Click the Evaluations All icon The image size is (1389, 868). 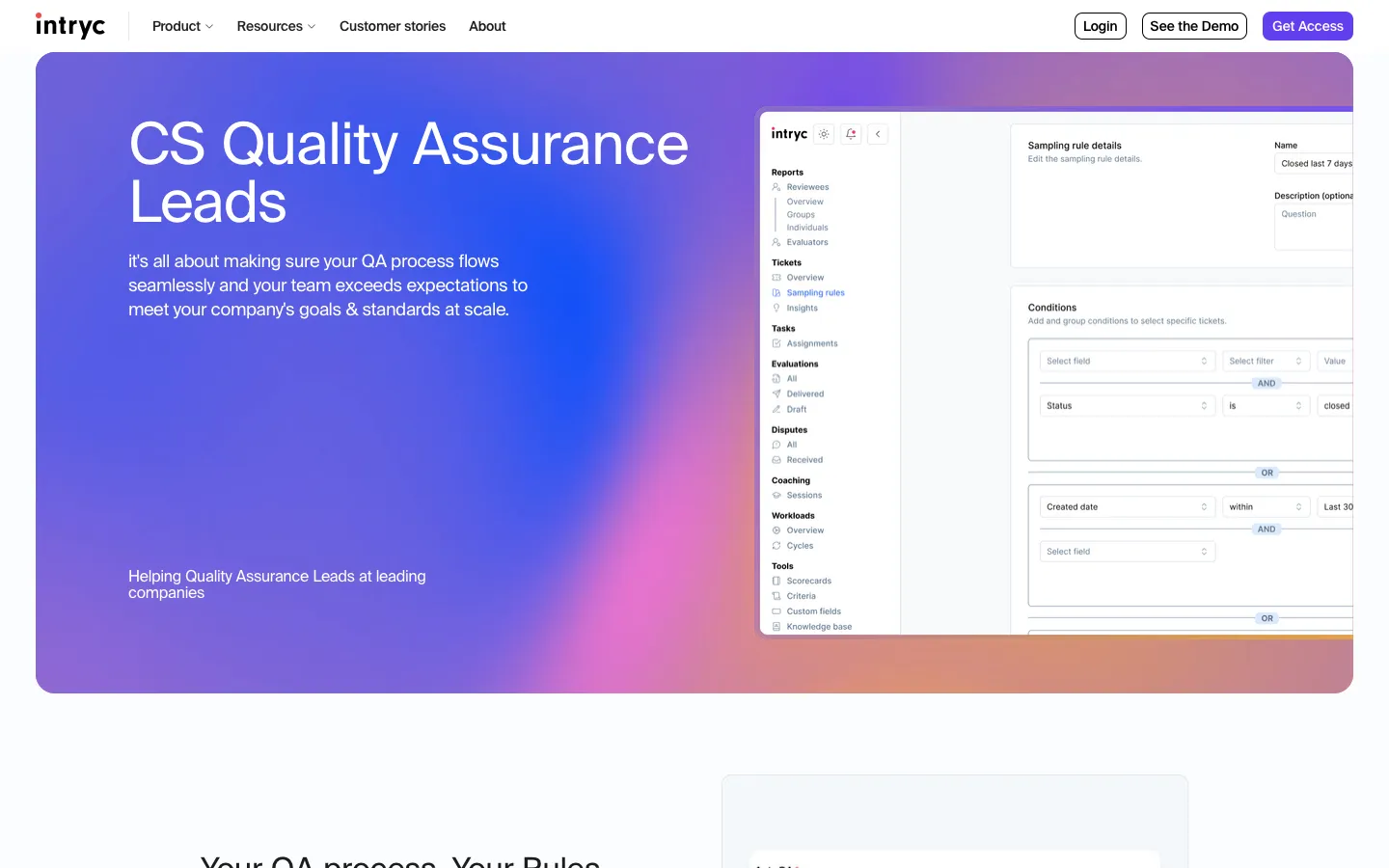(x=776, y=379)
